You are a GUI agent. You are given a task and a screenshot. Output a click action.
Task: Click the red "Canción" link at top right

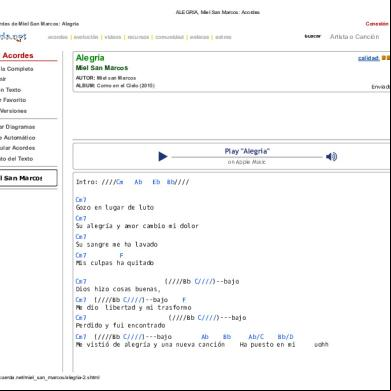pos(377,24)
